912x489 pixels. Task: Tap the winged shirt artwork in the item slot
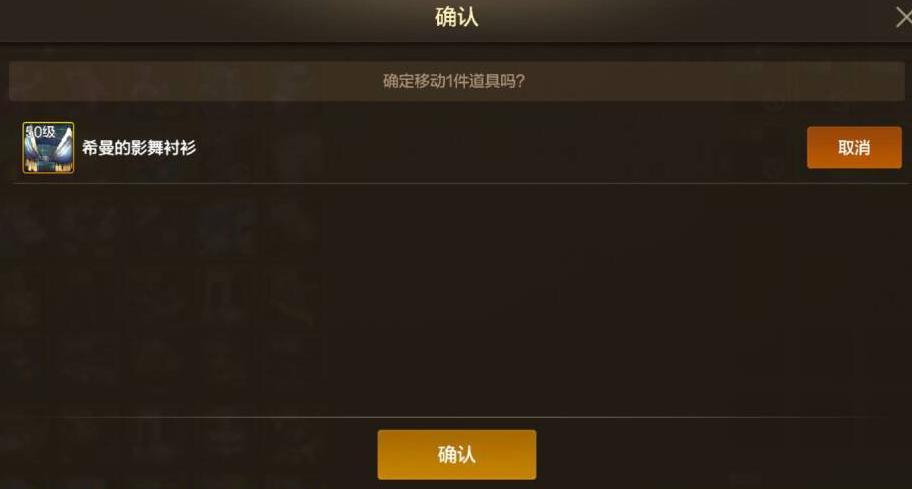[48, 148]
